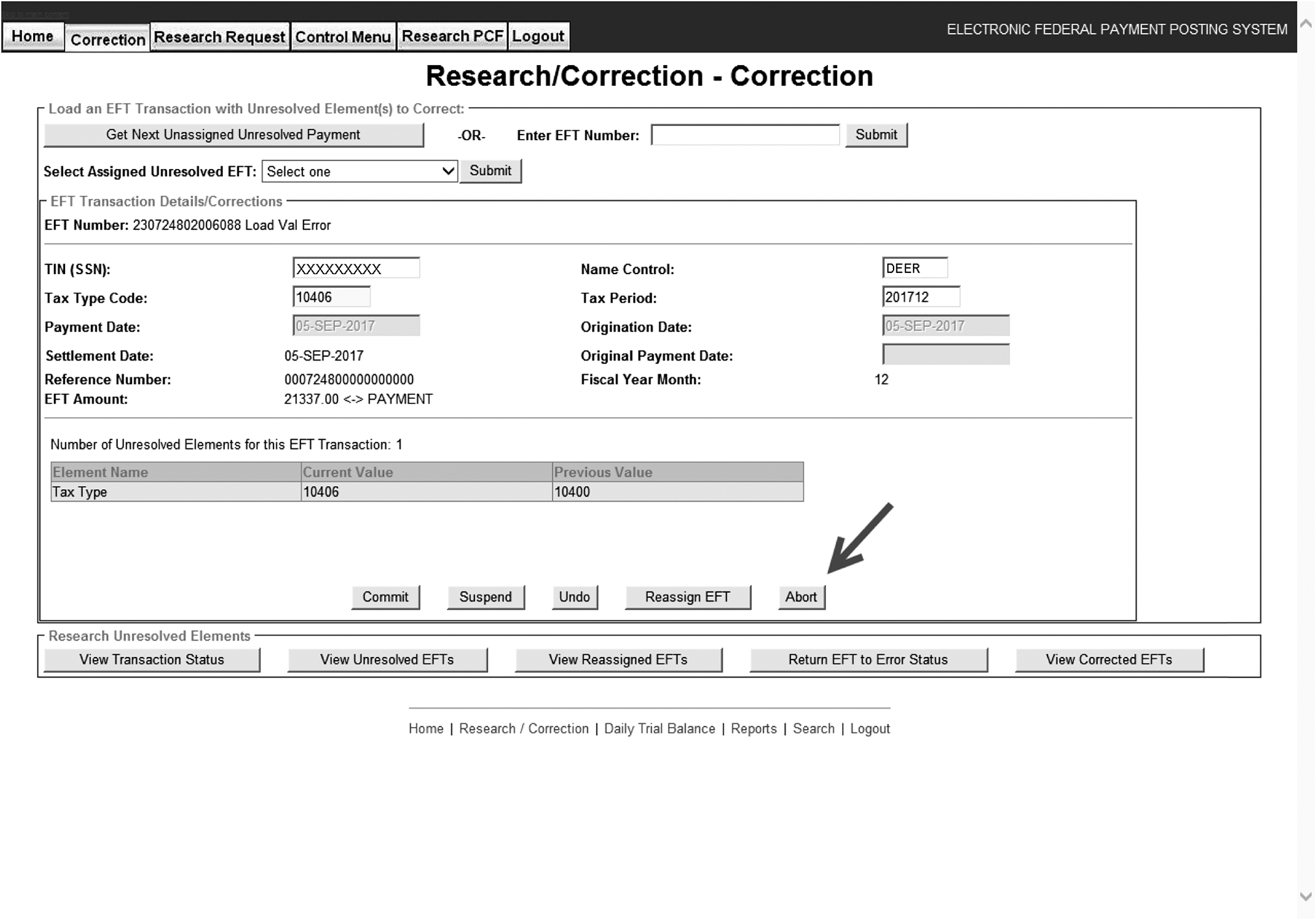
Task: Undo the correction changes
Action: (574, 597)
